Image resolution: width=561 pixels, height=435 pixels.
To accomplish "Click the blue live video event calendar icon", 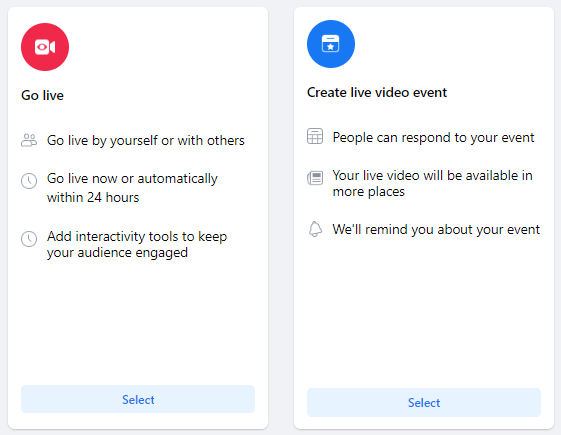I will tap(331, 44).
